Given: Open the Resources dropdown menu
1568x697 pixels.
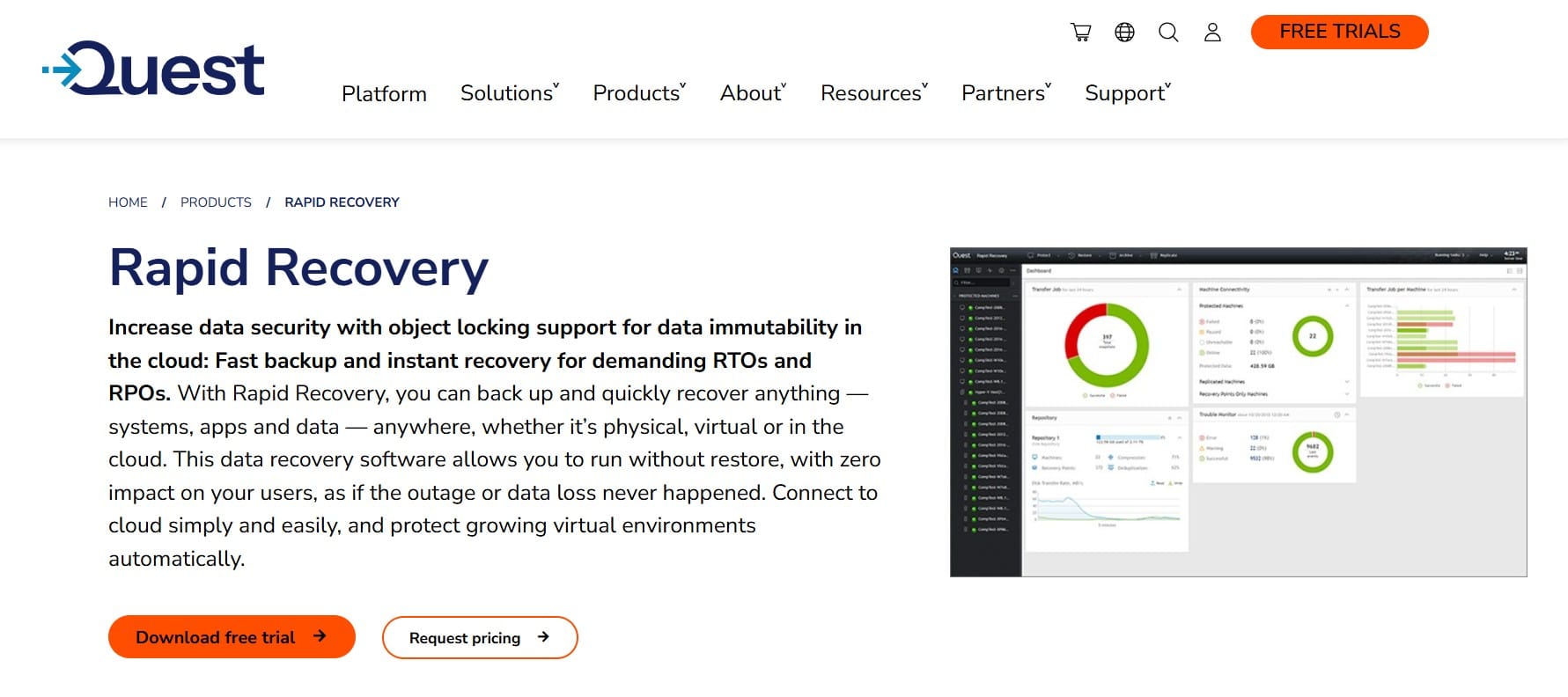Looking at the screenshot, I should point(873,93).
